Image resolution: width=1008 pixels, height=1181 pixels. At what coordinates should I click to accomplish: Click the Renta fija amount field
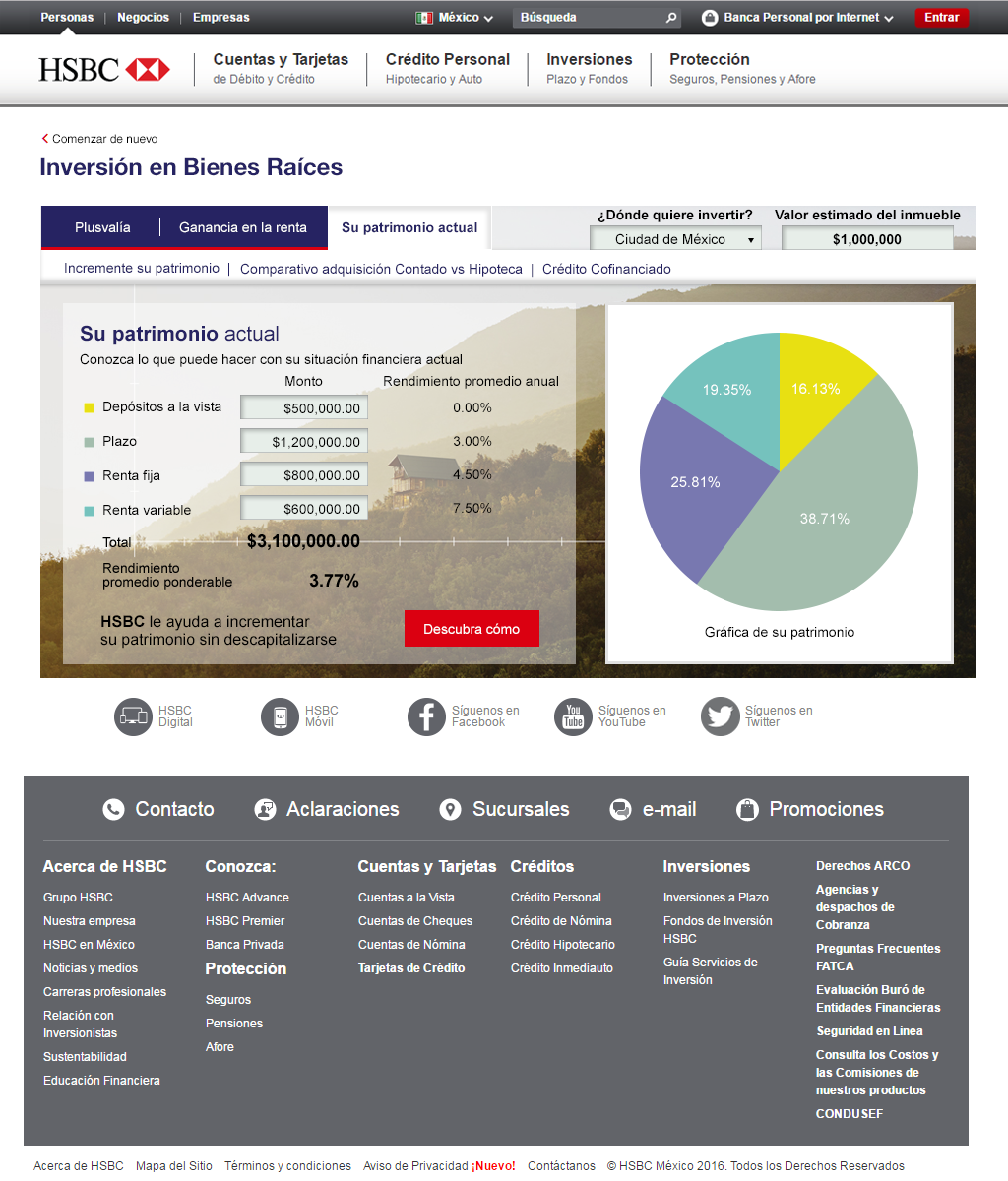[x=304, y=475]
